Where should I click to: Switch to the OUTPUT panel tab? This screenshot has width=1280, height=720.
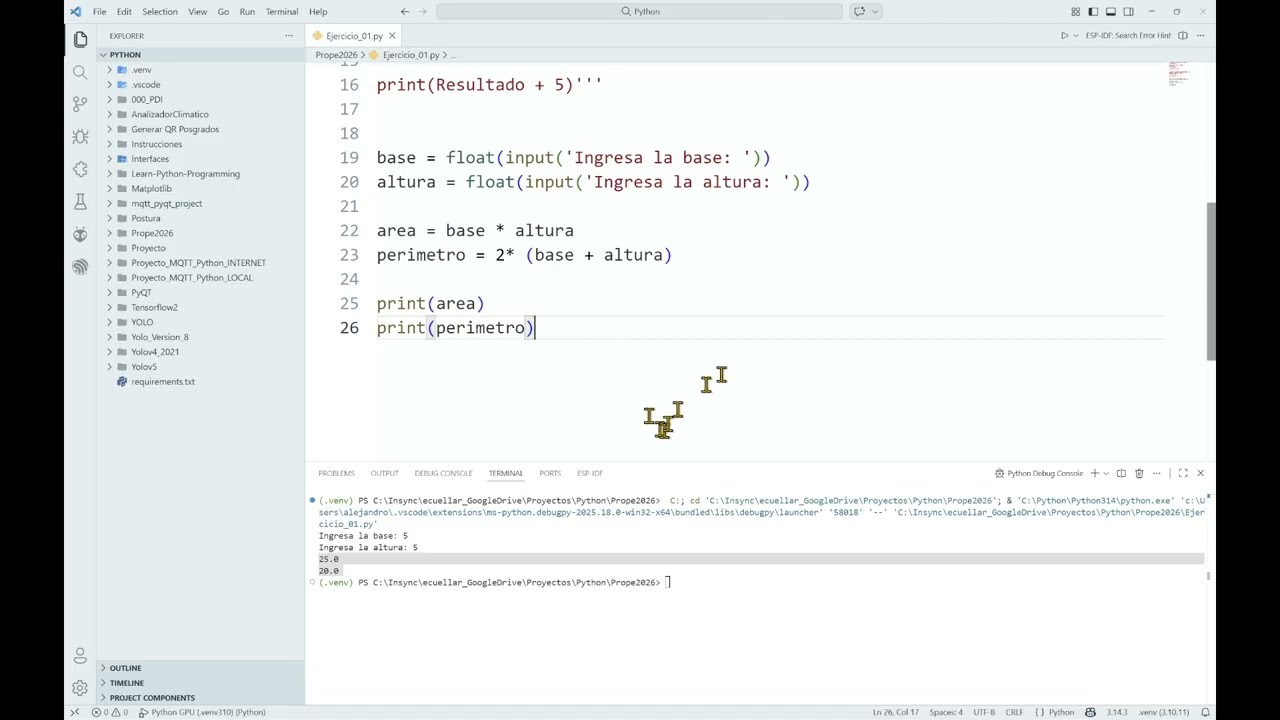point(384,473)
